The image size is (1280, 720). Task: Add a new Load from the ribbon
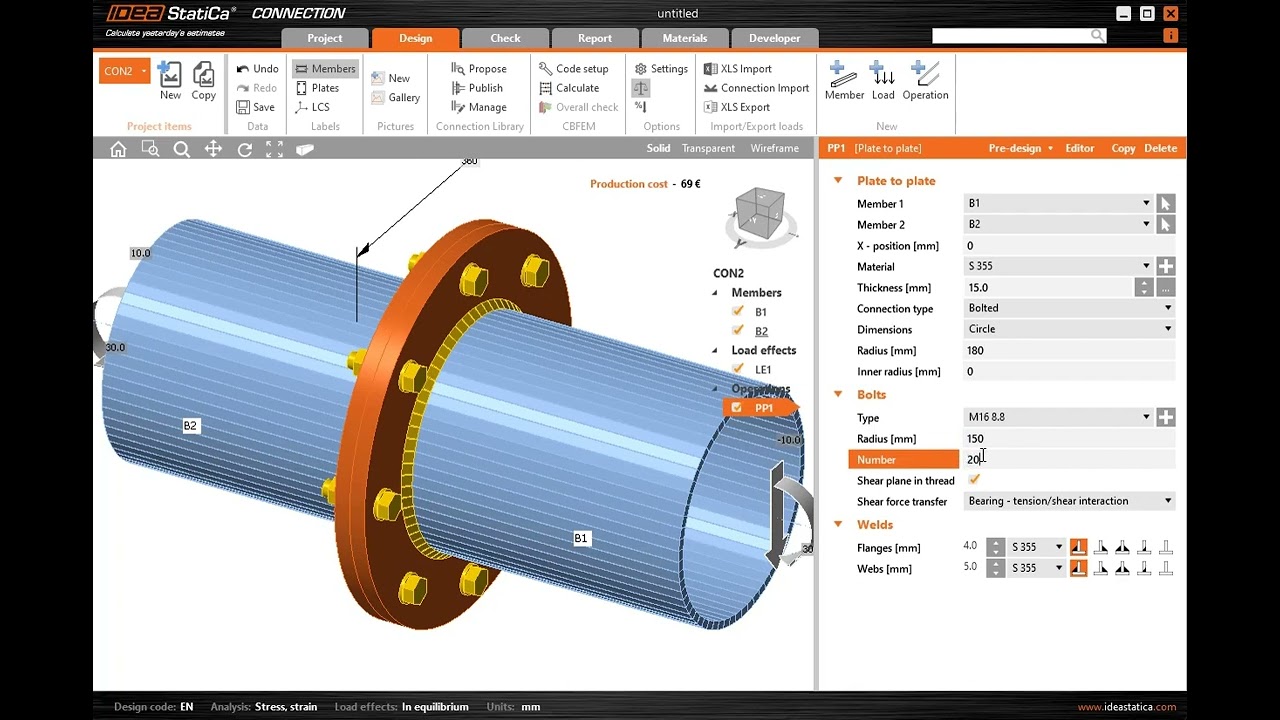coord(883,81)
